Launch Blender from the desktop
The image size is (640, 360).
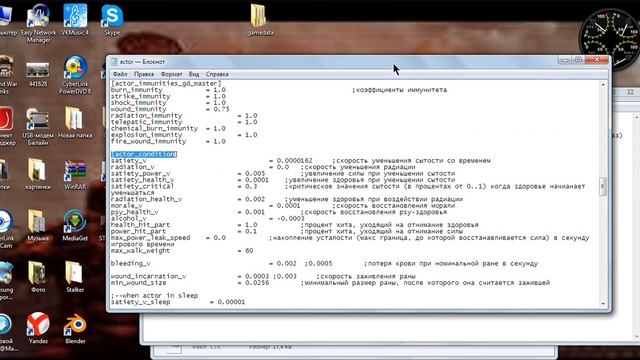[75, 329]
